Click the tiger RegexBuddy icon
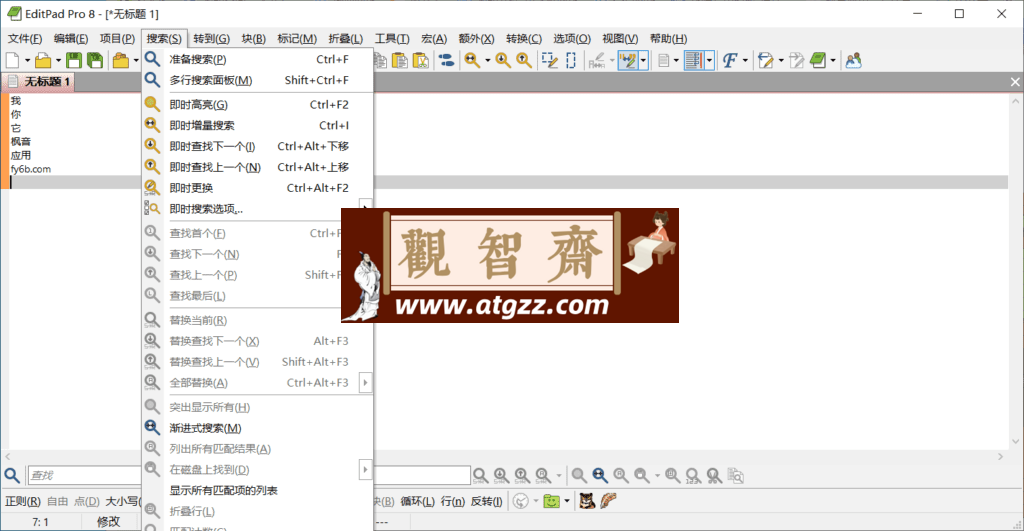The width and height of the screenshot is (1024, 531). tap(587, 502)
